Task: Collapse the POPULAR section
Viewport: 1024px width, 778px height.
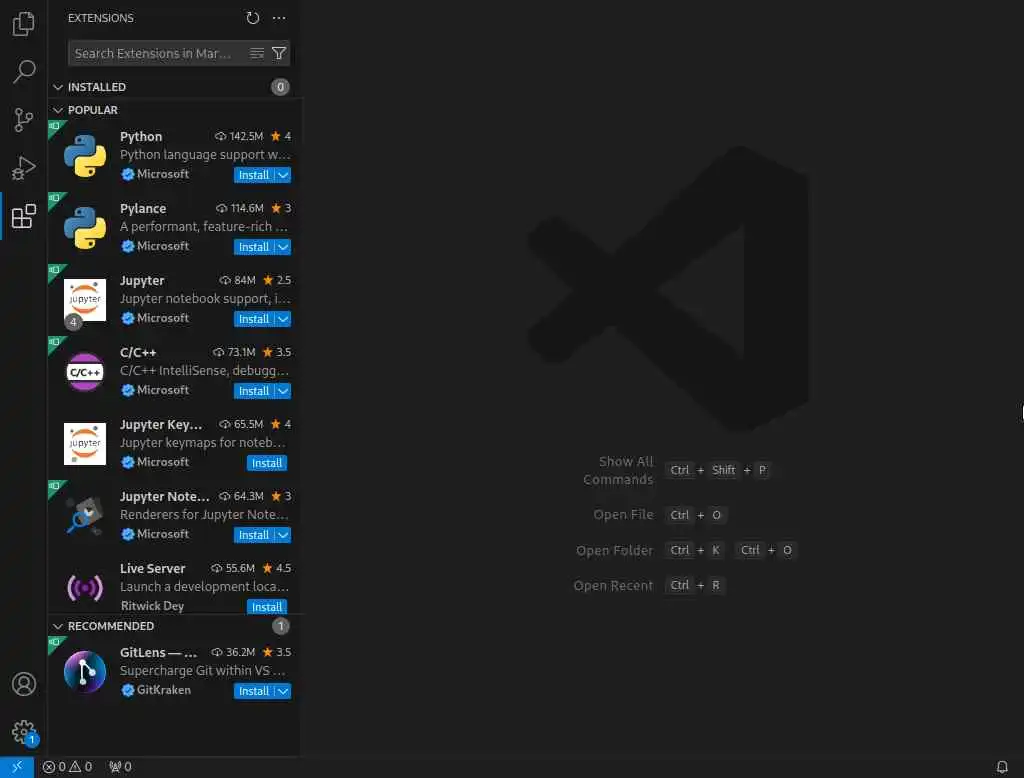Action: [x=58, y=110]
